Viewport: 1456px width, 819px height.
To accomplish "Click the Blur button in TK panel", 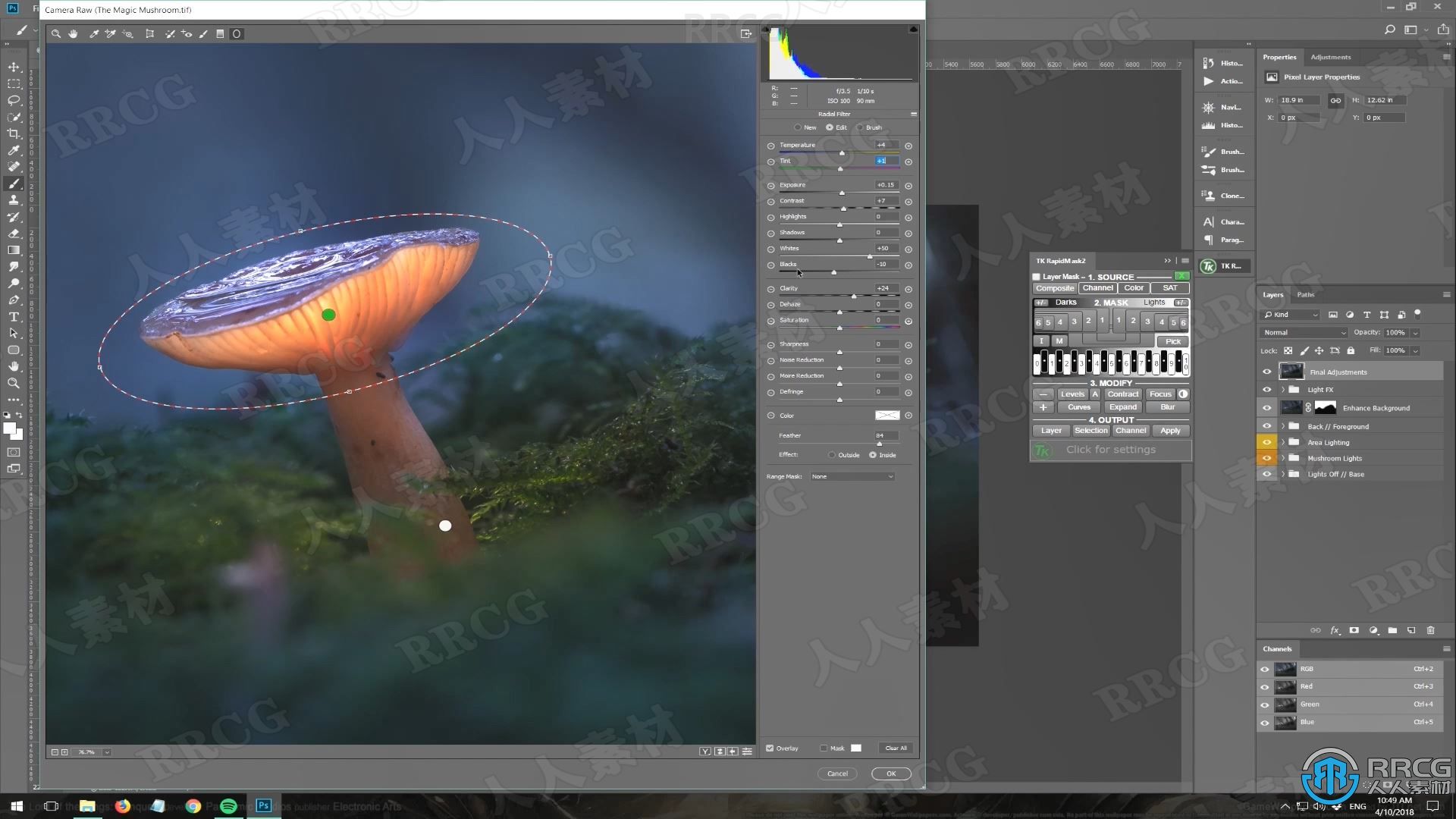I will click(x=1168, y=407).
